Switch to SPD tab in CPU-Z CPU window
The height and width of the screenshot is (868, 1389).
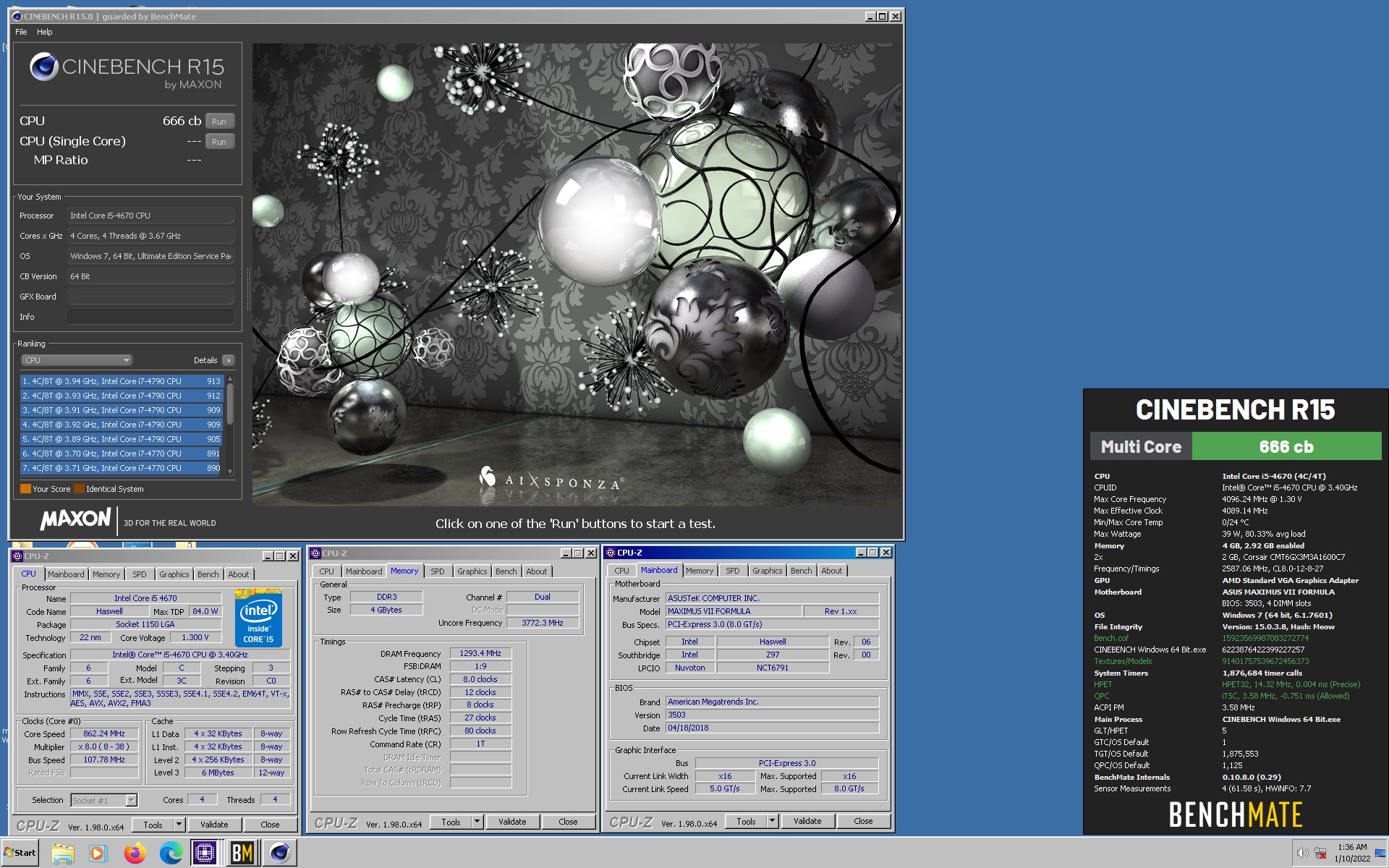[x=140, y=574]
